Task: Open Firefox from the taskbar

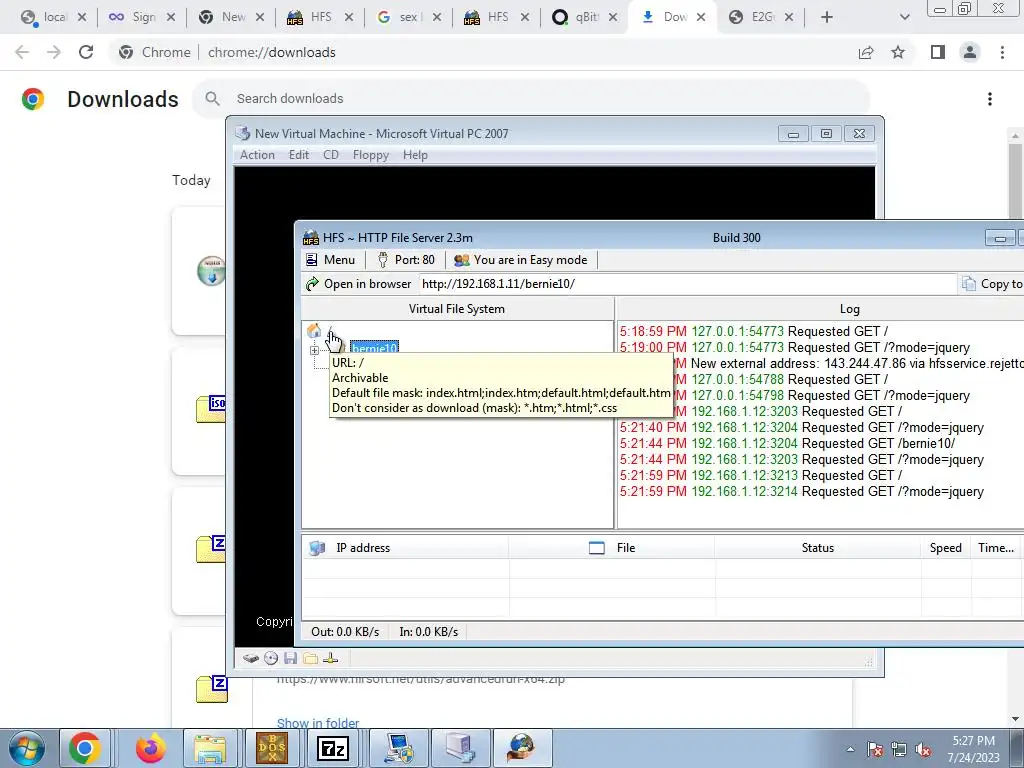Action: [x=150, y=748]
